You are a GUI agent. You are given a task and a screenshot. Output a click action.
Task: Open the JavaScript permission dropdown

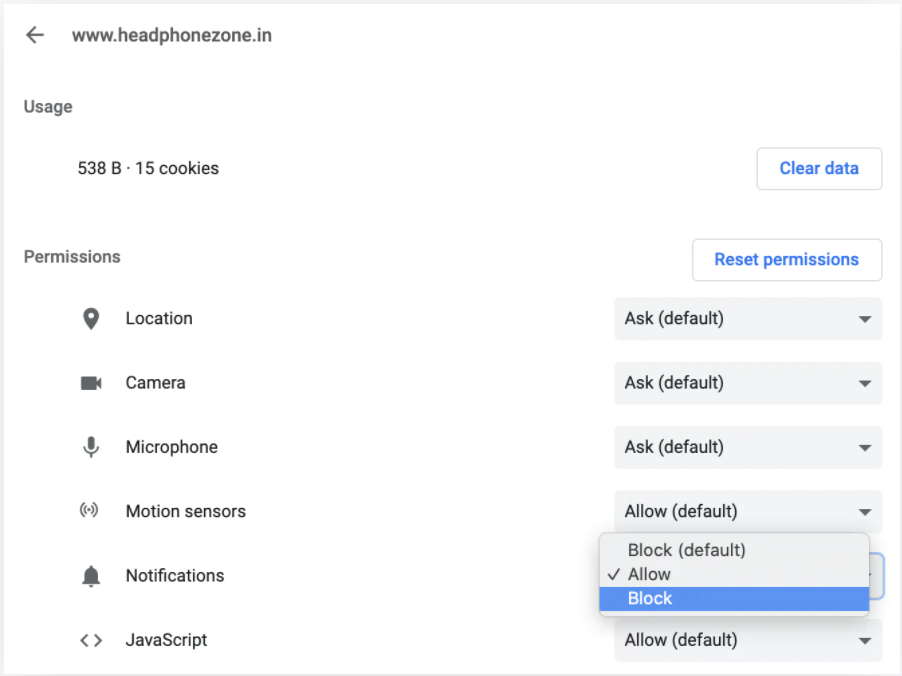pos(747,640)
